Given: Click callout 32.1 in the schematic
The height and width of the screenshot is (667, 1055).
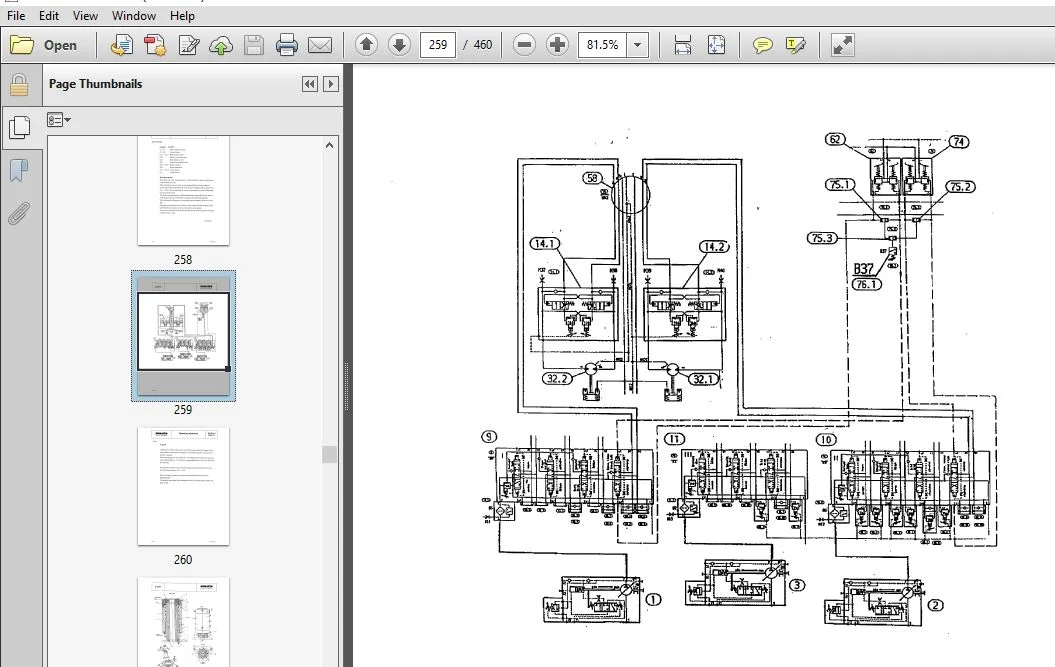Looking at the screenshot, I should pyautogui.click(x=703, y=380).
